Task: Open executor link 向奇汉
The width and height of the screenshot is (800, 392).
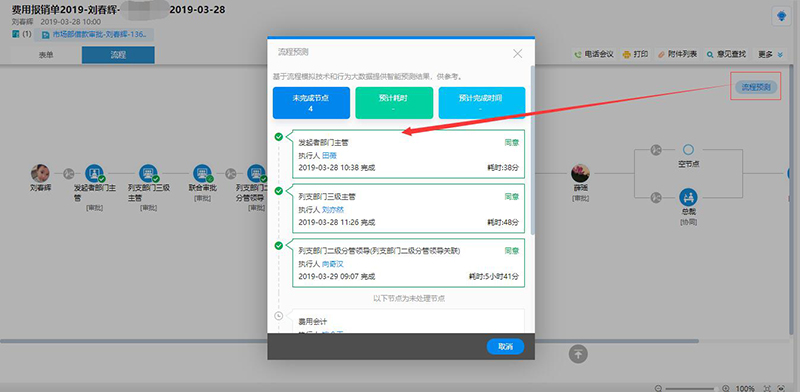Action: [x=333, y=264]
